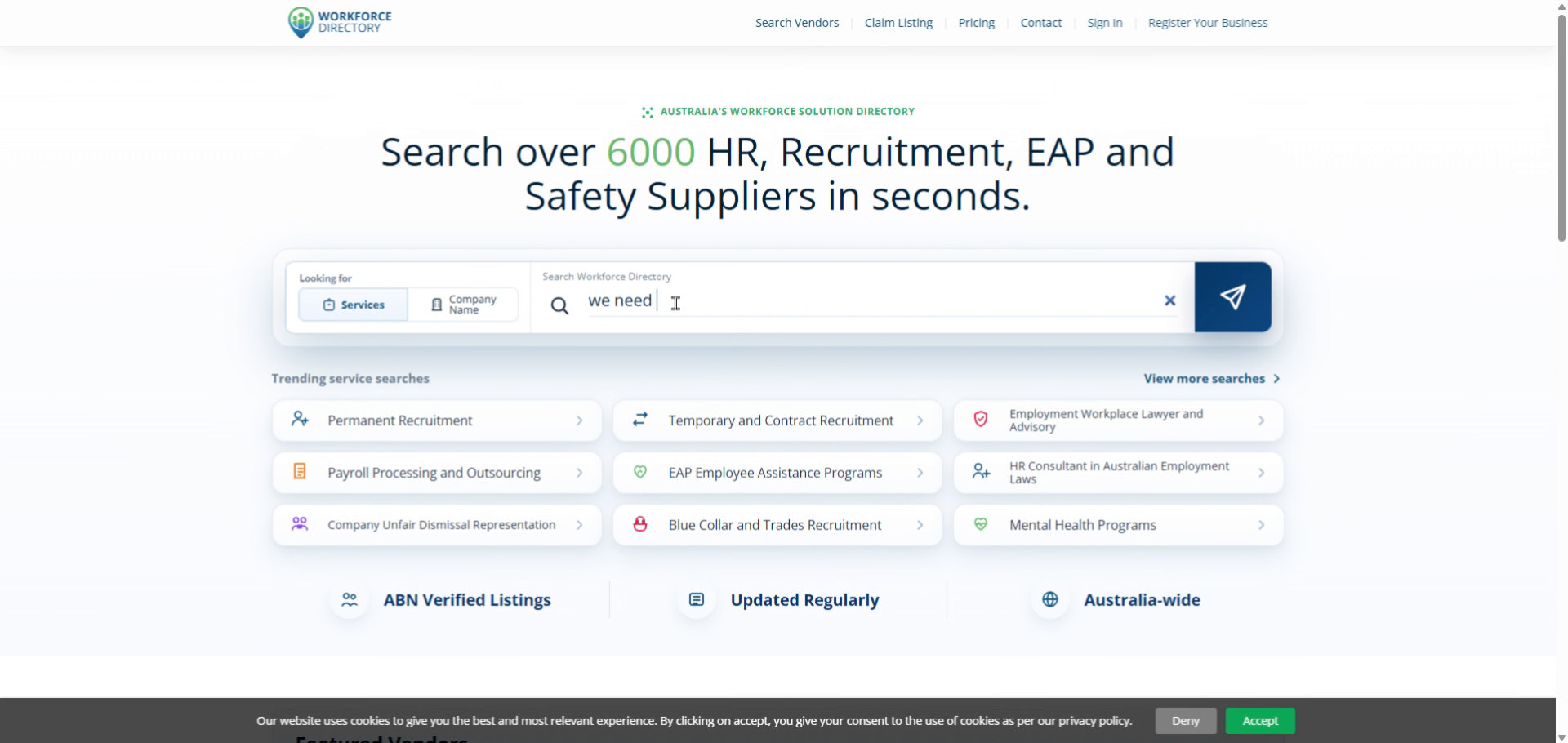Viewport: 1568px width, 743px height.
Task: Click the Company Unfair Dismissal people icon
Action: point(300,524)
